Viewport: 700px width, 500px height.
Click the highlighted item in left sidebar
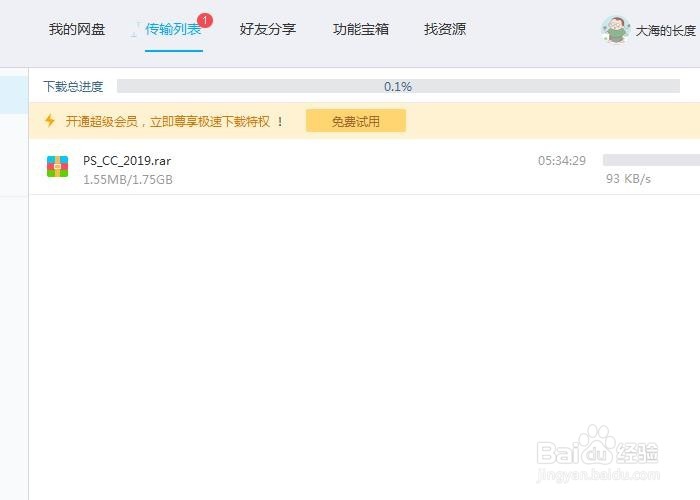pyautogui.click(x=14, y=95)
